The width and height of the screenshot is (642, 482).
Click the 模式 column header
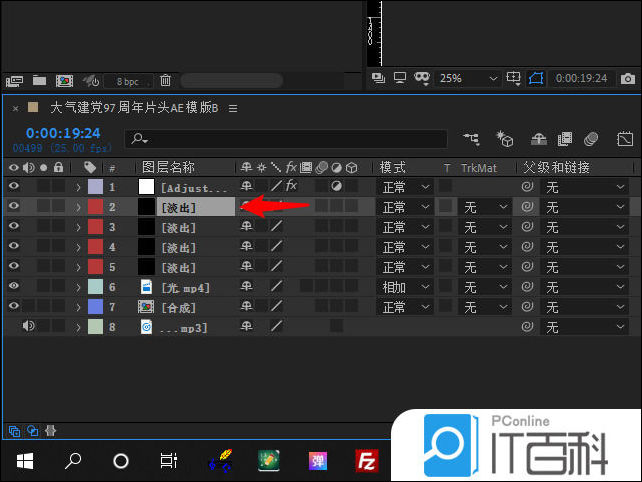(x=393, y=167)
